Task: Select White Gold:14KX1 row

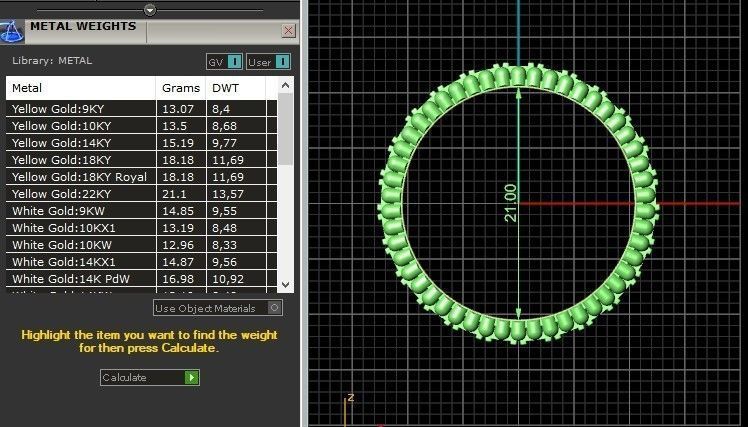Action: (x=142, y=262)
